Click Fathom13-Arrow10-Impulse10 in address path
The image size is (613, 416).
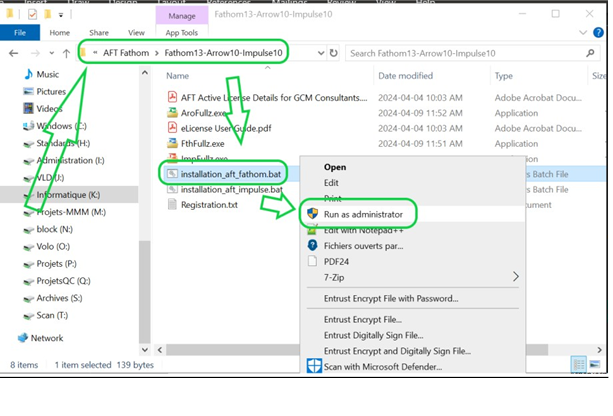223,53
